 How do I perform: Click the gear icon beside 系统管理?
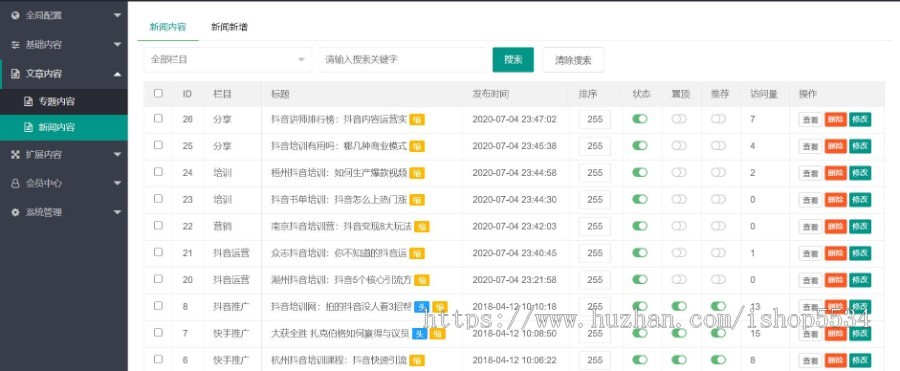click(15, 212)
